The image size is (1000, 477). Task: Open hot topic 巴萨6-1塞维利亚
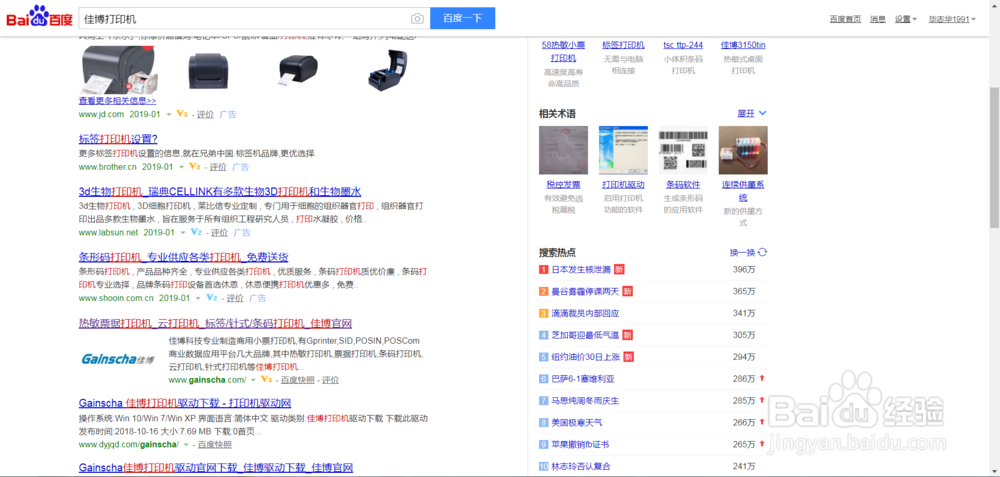pos(583,379)
